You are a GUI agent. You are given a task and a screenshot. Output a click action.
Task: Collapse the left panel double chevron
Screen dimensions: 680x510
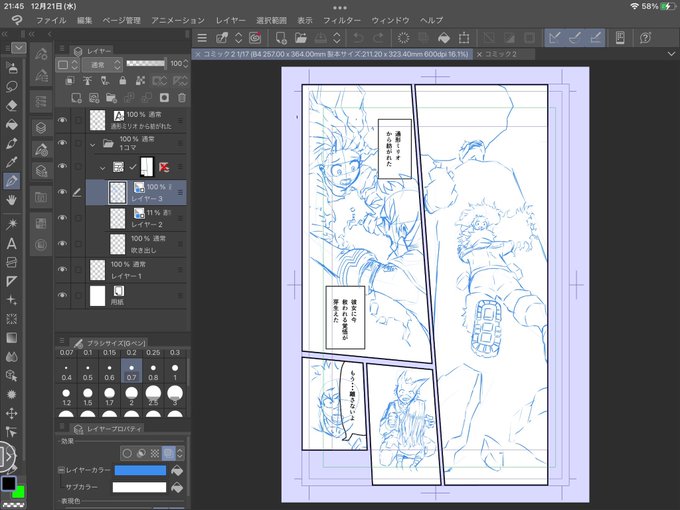(4, 34)
